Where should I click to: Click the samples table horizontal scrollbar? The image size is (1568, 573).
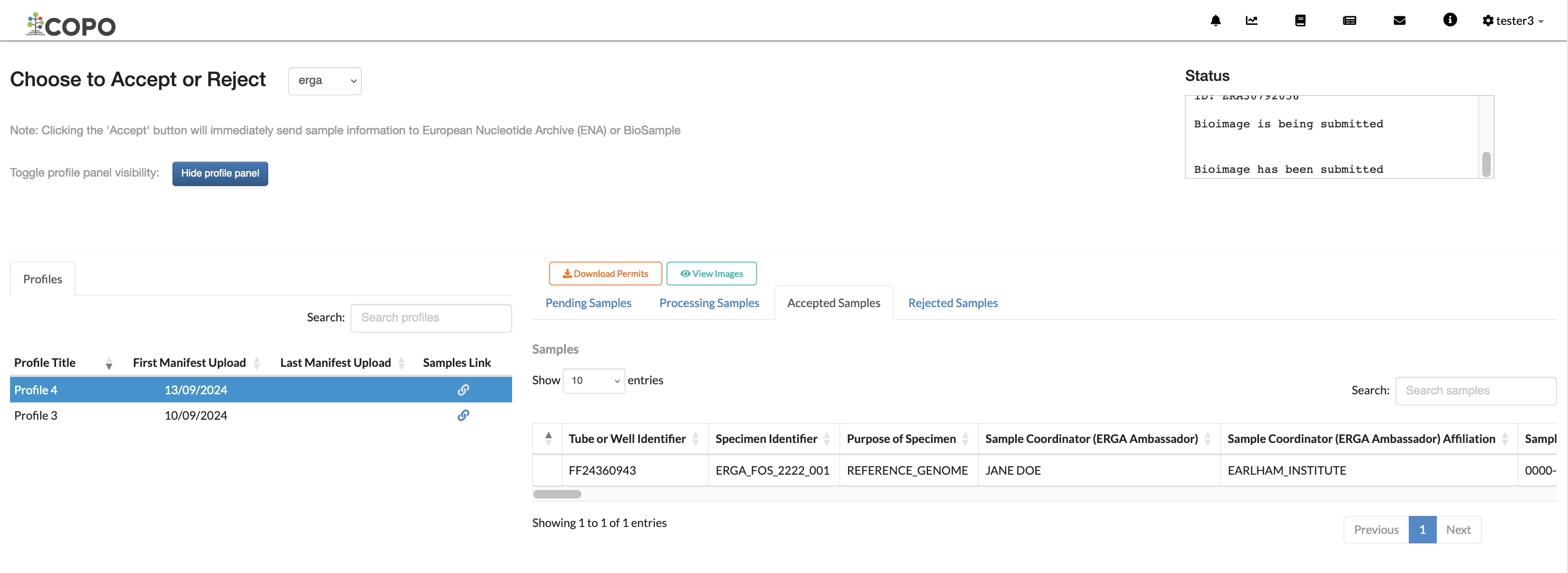pyautogui.click(x=557, y=495)
